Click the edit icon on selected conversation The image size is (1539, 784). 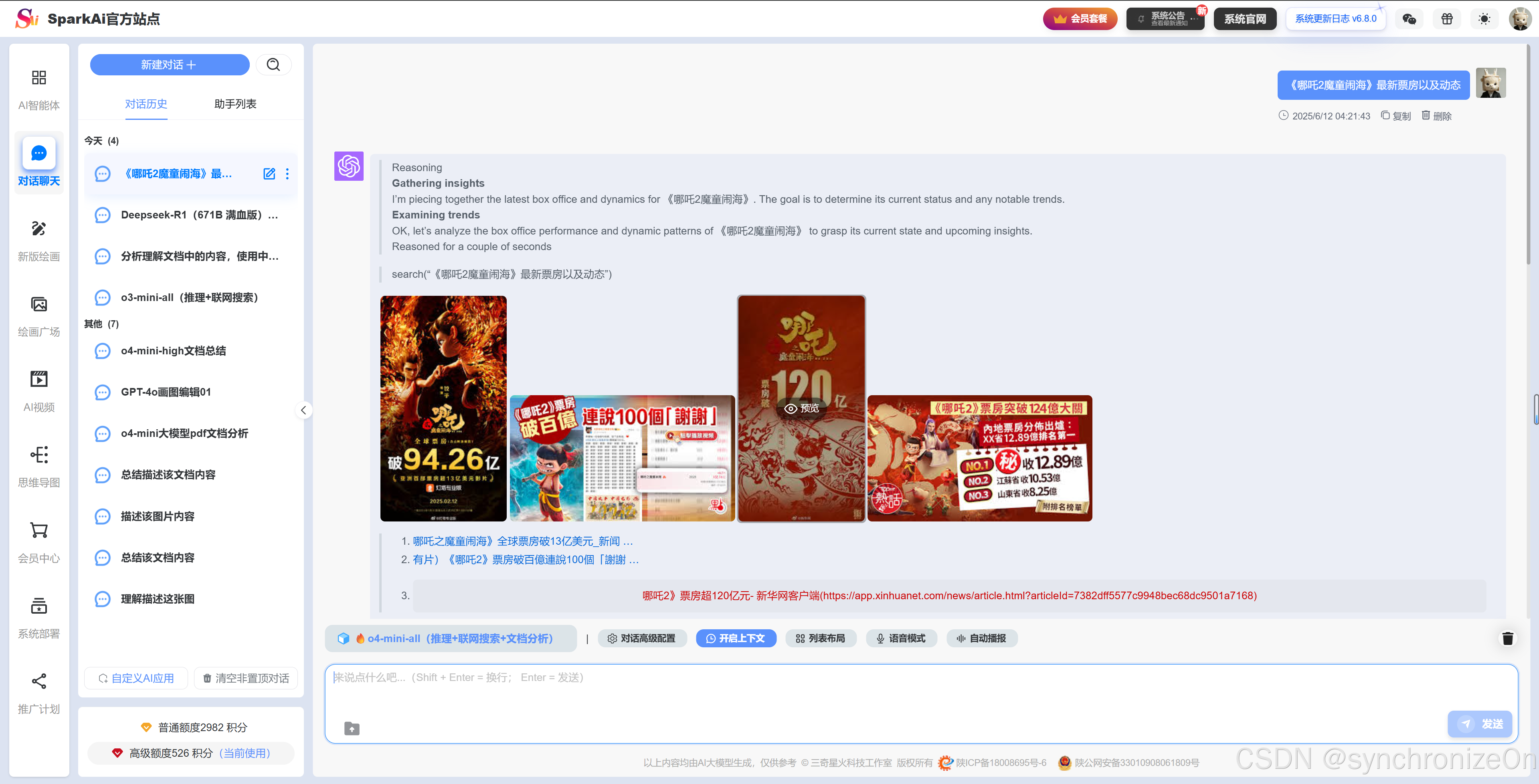(x=269, y=174)
